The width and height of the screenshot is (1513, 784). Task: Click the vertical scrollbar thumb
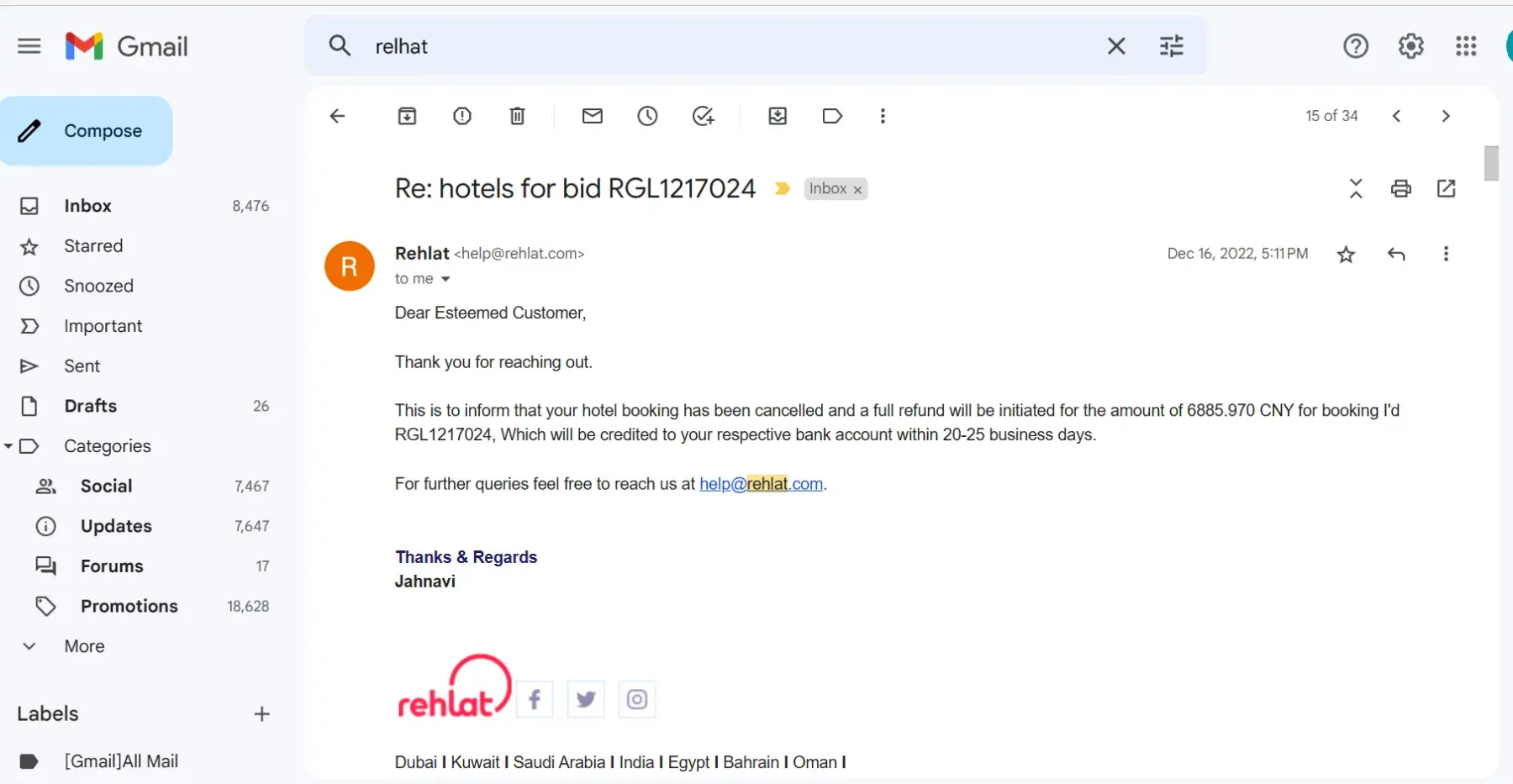click(1491, 164)
